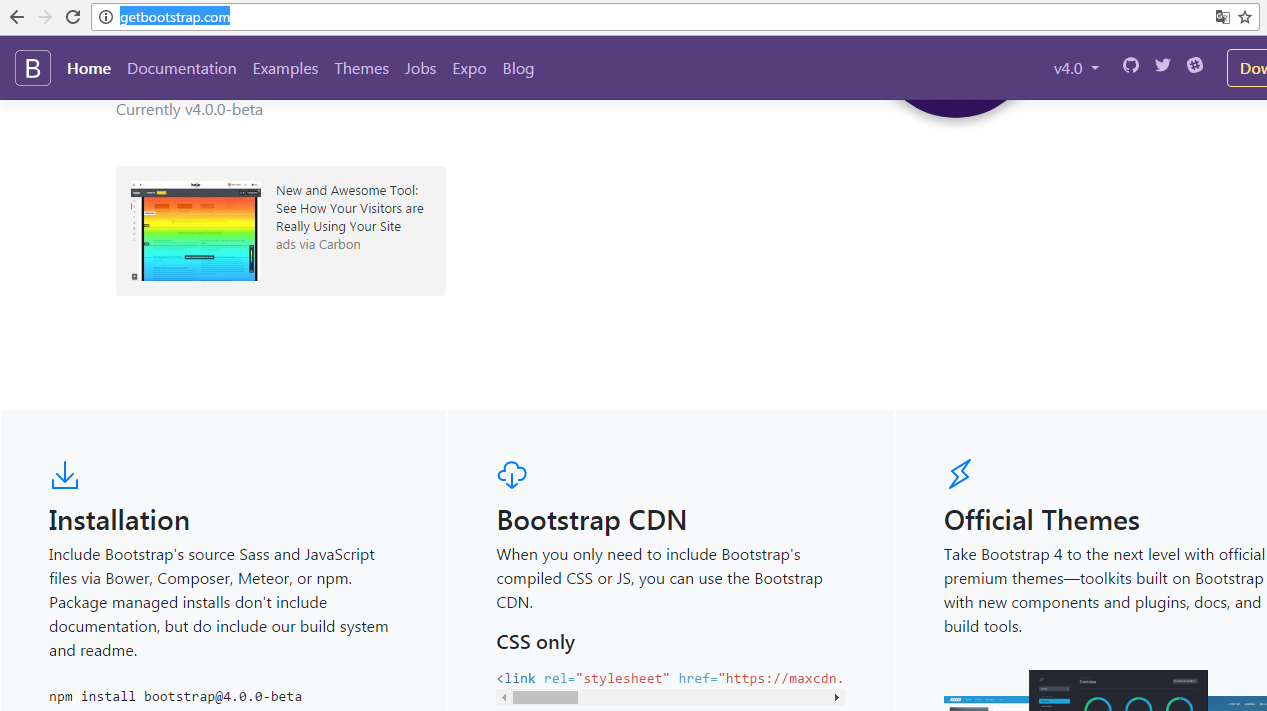
Task: Bookmark this page with star icon
Action: point(1245,17)
